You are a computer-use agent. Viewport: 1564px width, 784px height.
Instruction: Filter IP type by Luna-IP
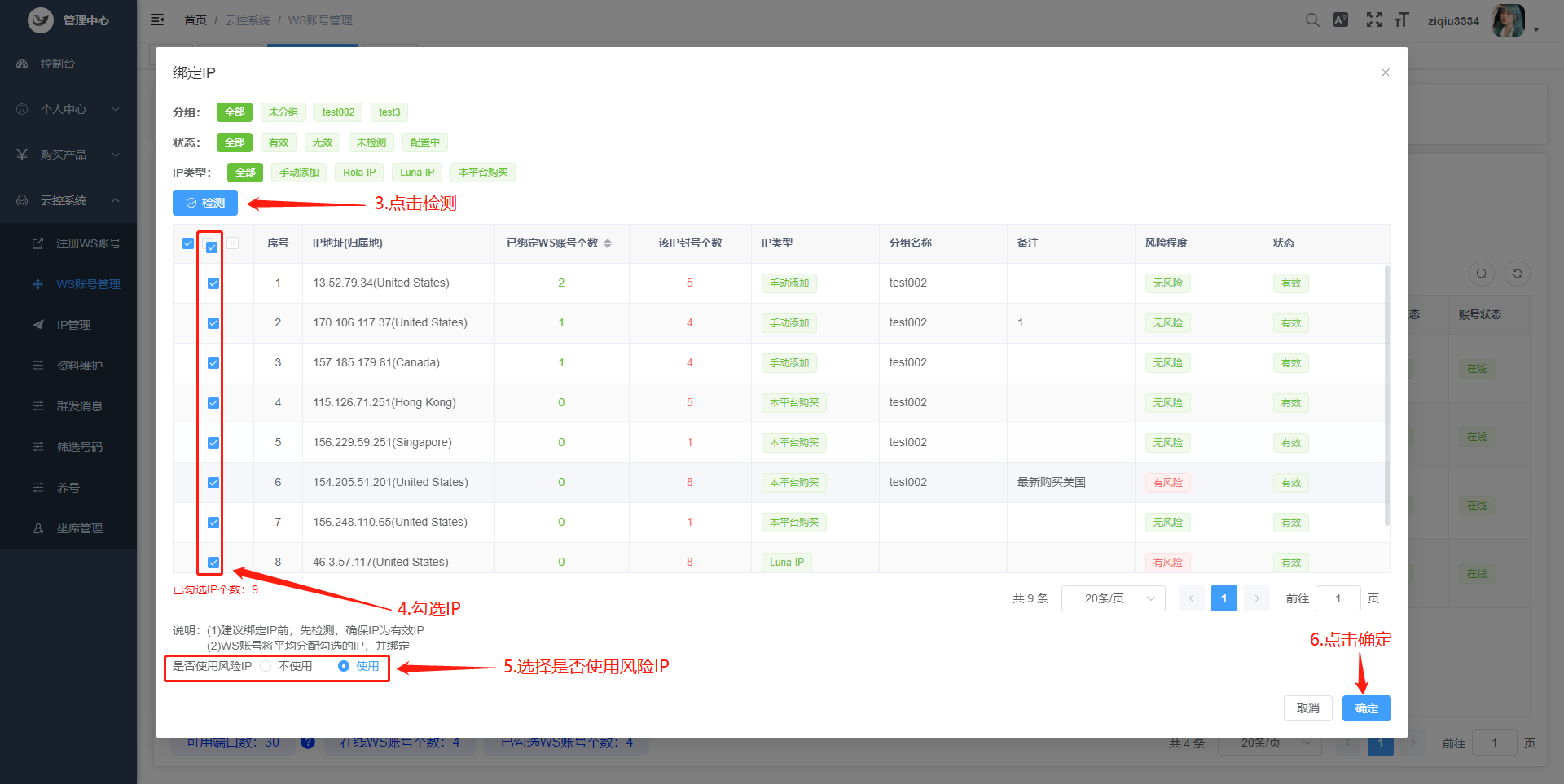[x=416, y=173]
